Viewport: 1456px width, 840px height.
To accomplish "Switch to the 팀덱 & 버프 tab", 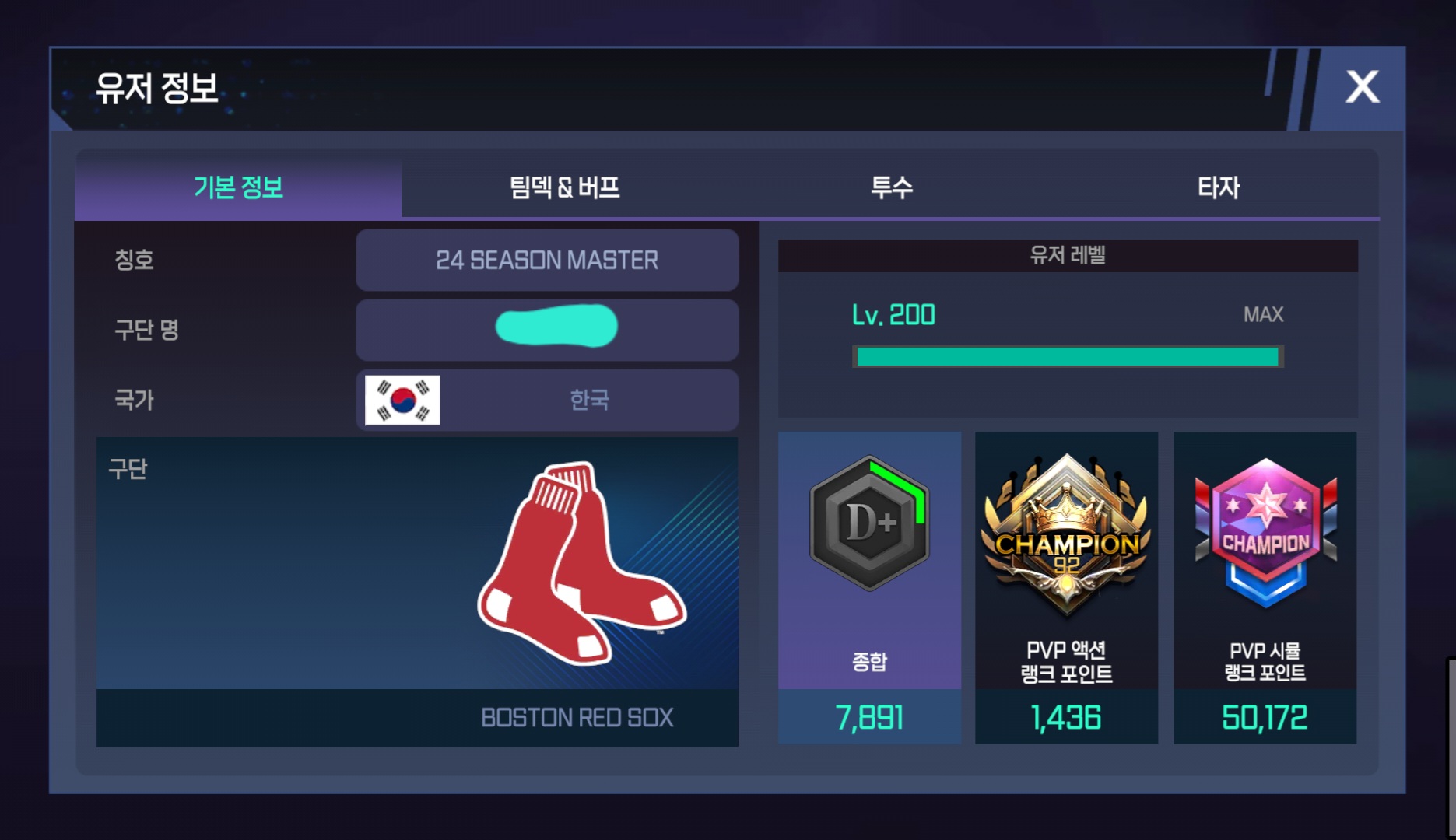I will [565, 187].
